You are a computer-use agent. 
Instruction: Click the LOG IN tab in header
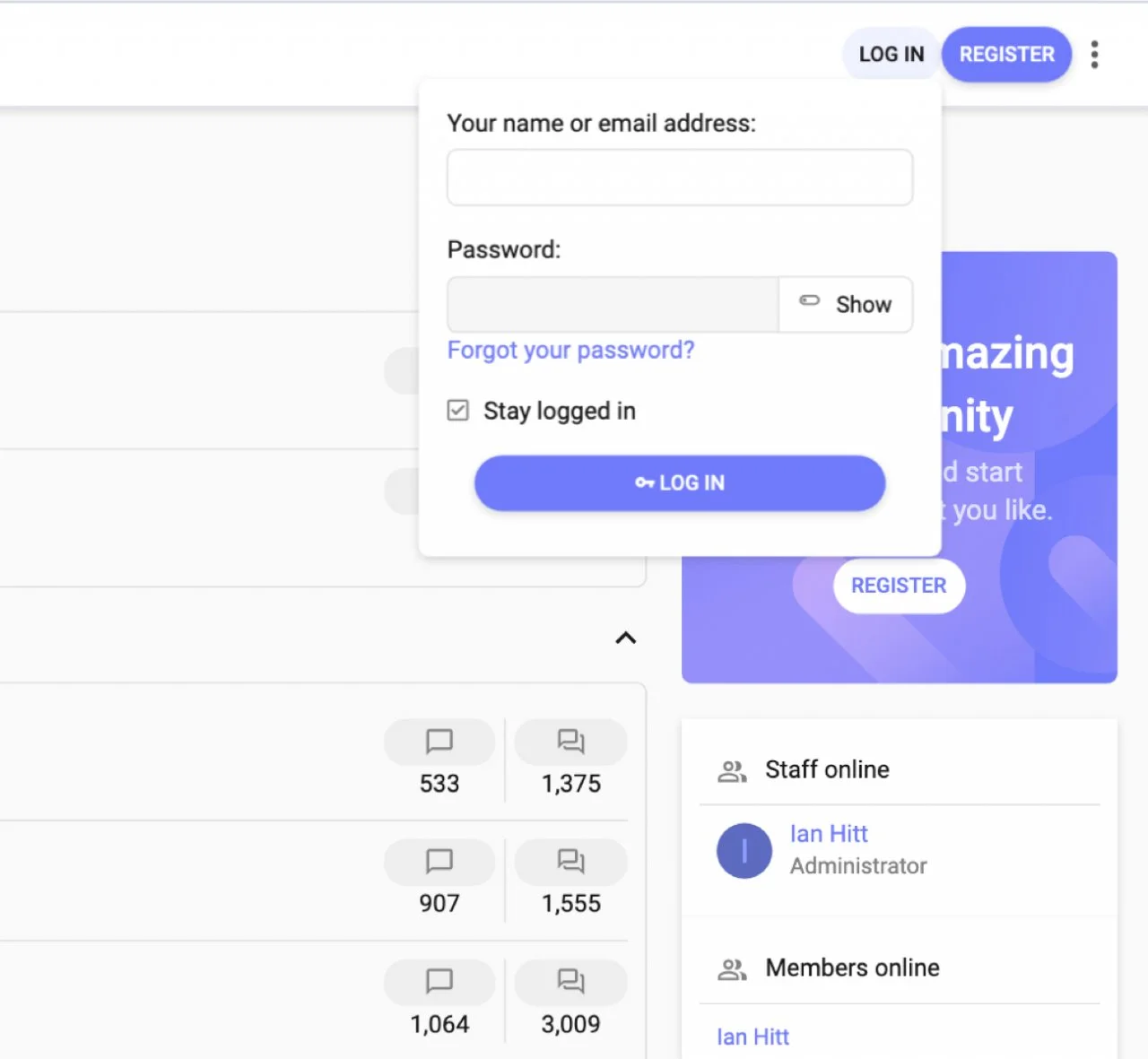pyautogui.click(x=891, y=55)
